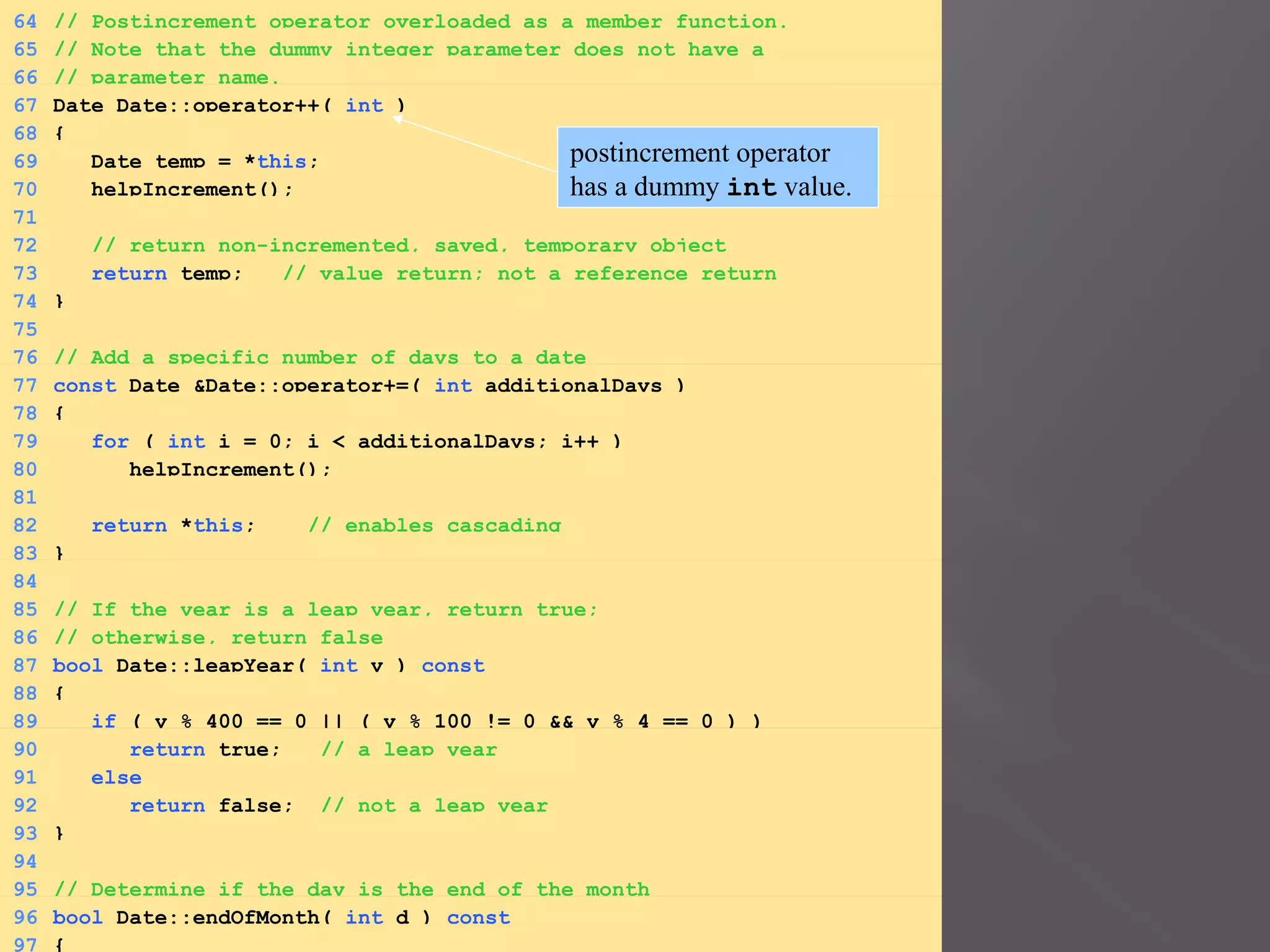Viewport: 1270px width, 952px height.
Task: Click 'helpIncrement();' on line 70
Action: tap(192, 189)
